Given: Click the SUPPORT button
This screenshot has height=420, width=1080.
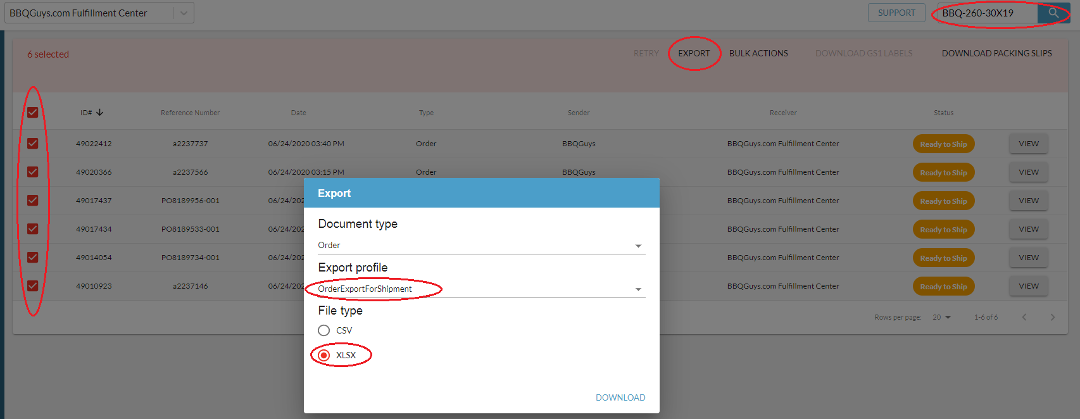Looking at the screenshot, I should (896, 12).
